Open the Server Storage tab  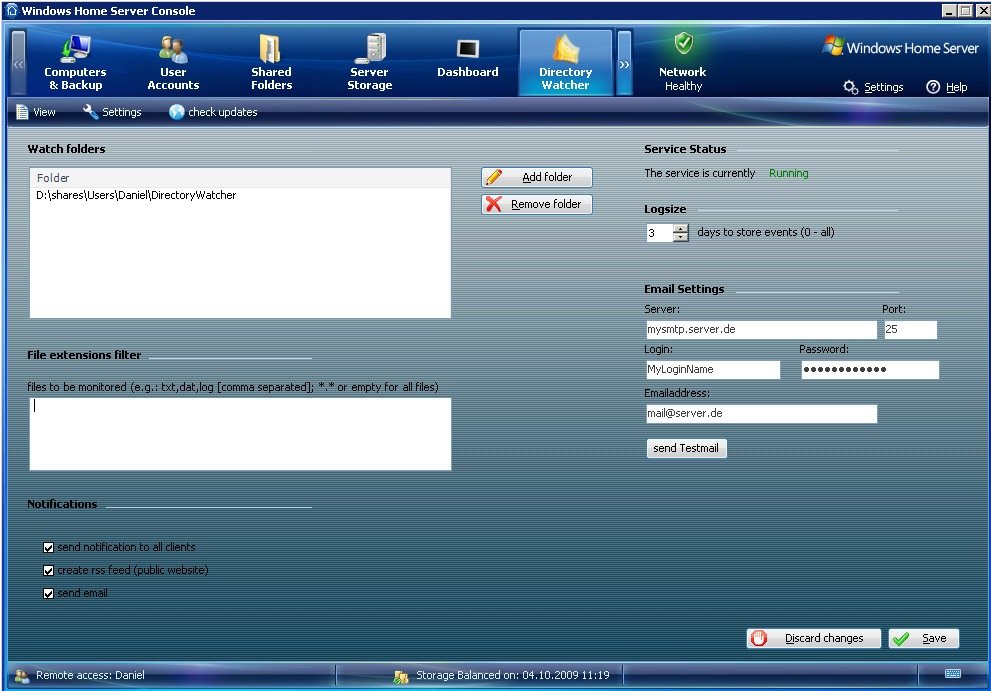point(370,63)
